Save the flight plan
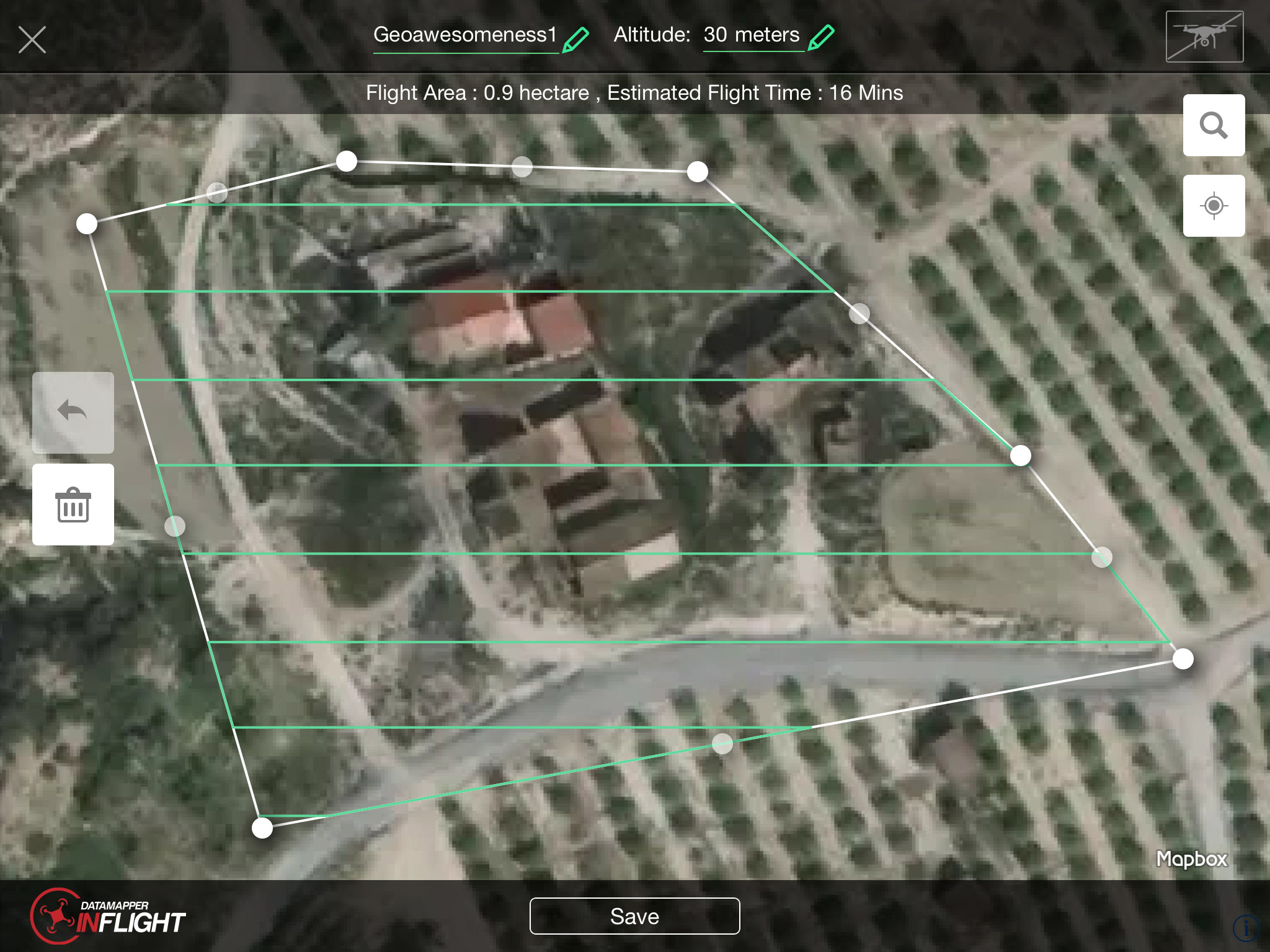This screenshot has height=952, width=1270. click(x=634, y=916)
